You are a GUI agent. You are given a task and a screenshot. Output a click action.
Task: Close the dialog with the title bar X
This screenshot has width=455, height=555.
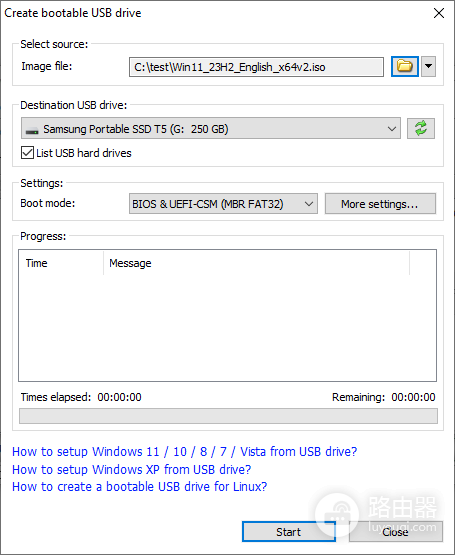[439, 13]
